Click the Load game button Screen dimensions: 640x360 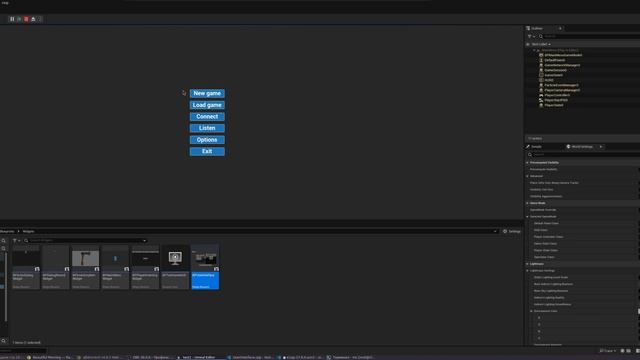tap(207, 105)
